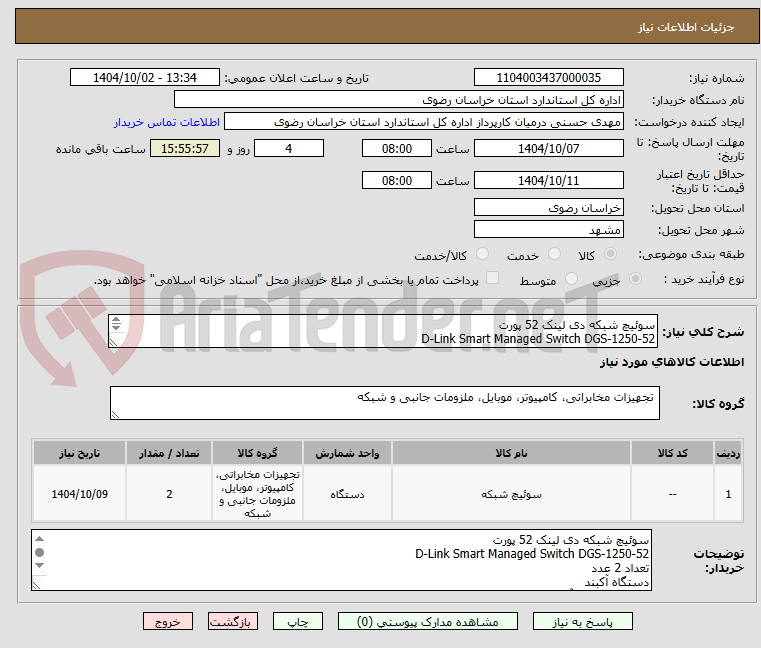The height and width of the screenshot is (648, 761).
Task: Click the quantity cell showing 2
Action: (x=169, y=494)
